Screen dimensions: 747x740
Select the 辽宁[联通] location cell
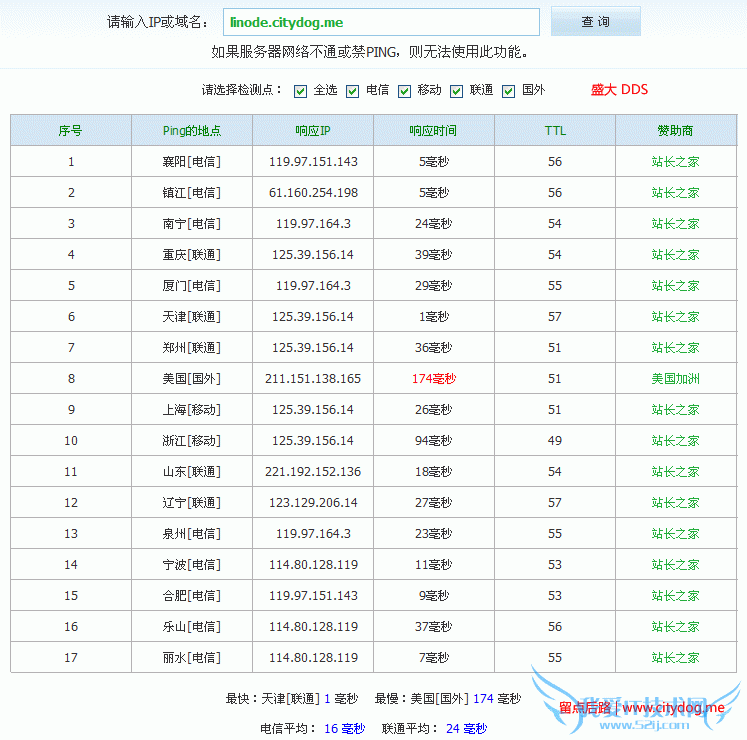[192, 502]
